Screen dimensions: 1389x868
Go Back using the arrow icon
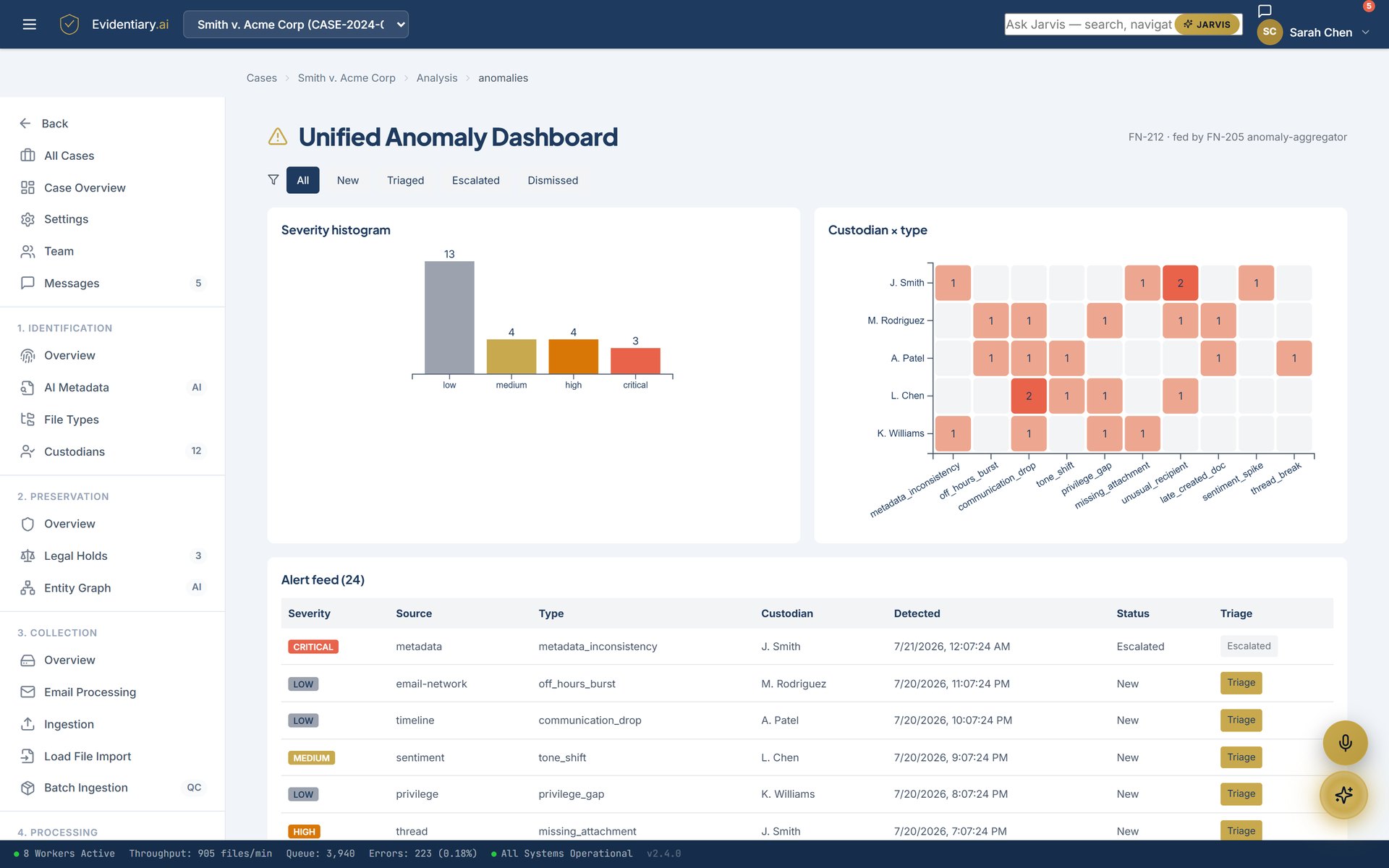[x=25, y=124]
